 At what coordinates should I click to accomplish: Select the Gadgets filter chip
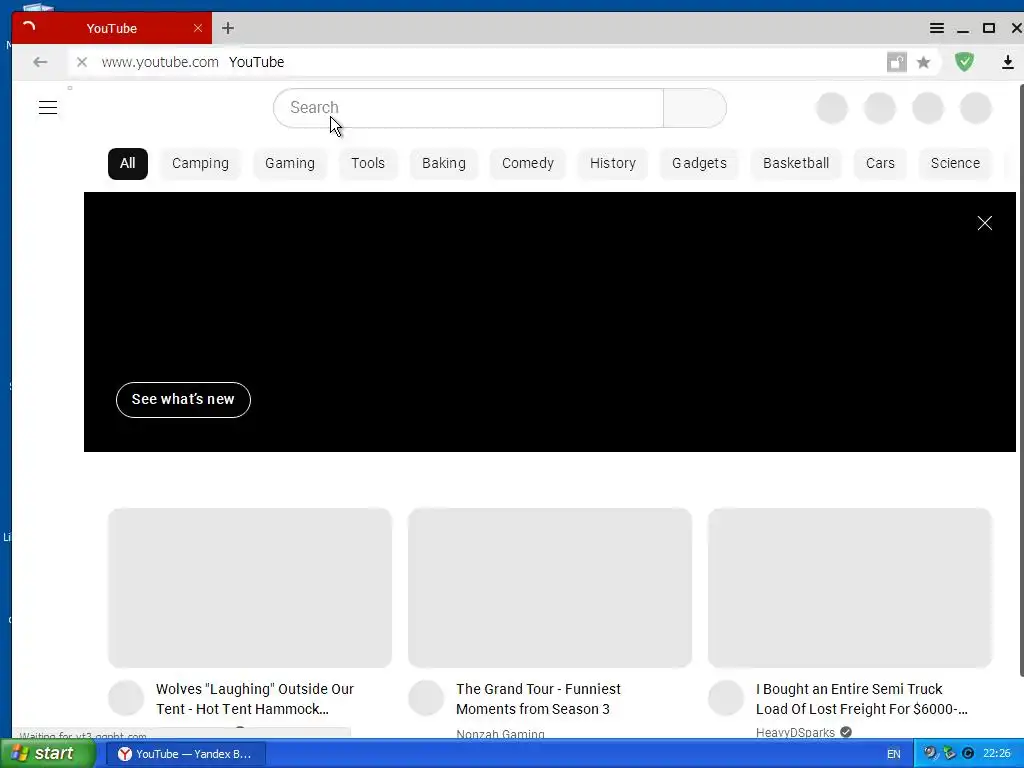[699, 163]
